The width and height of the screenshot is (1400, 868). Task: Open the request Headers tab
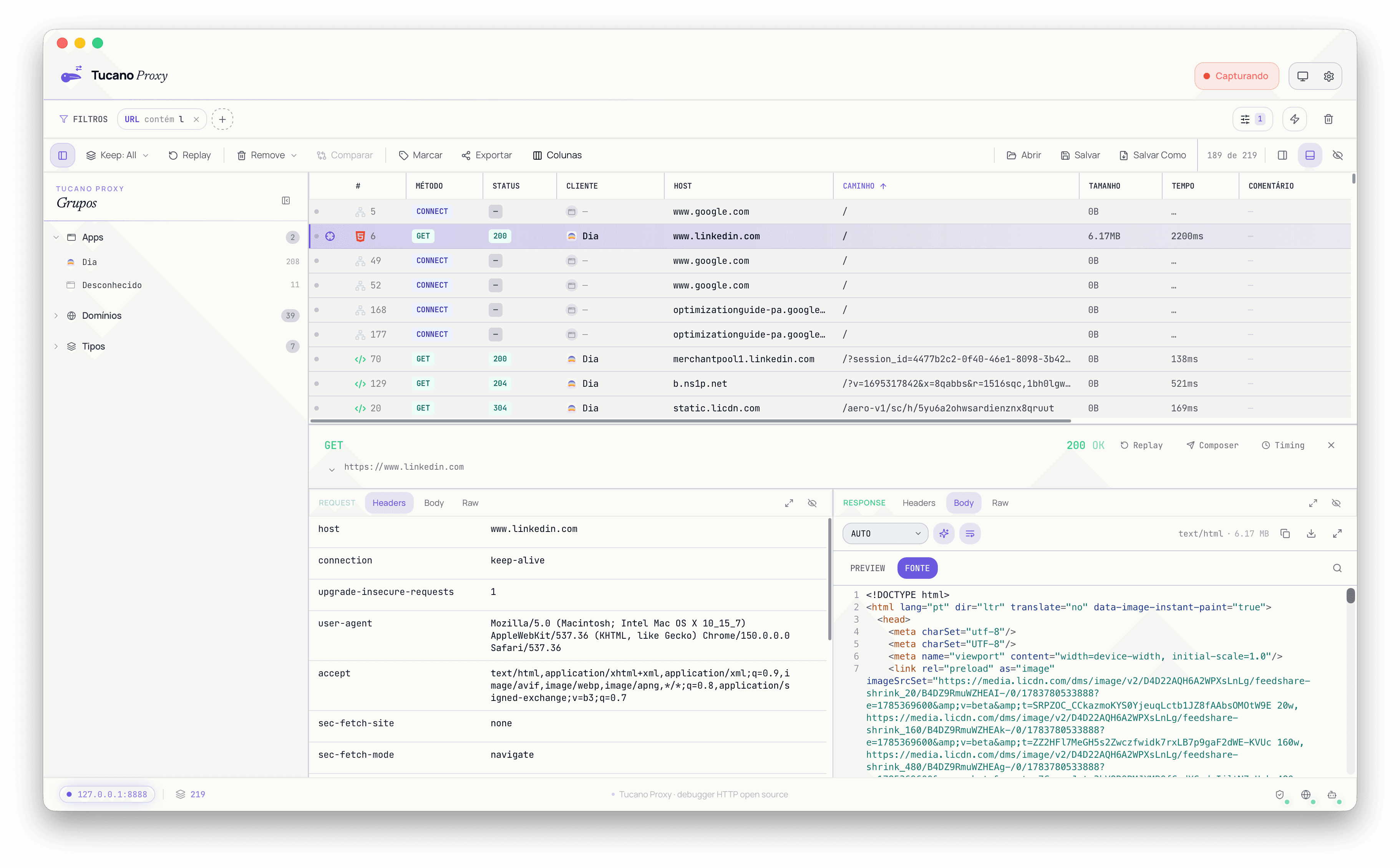point(389,503)
